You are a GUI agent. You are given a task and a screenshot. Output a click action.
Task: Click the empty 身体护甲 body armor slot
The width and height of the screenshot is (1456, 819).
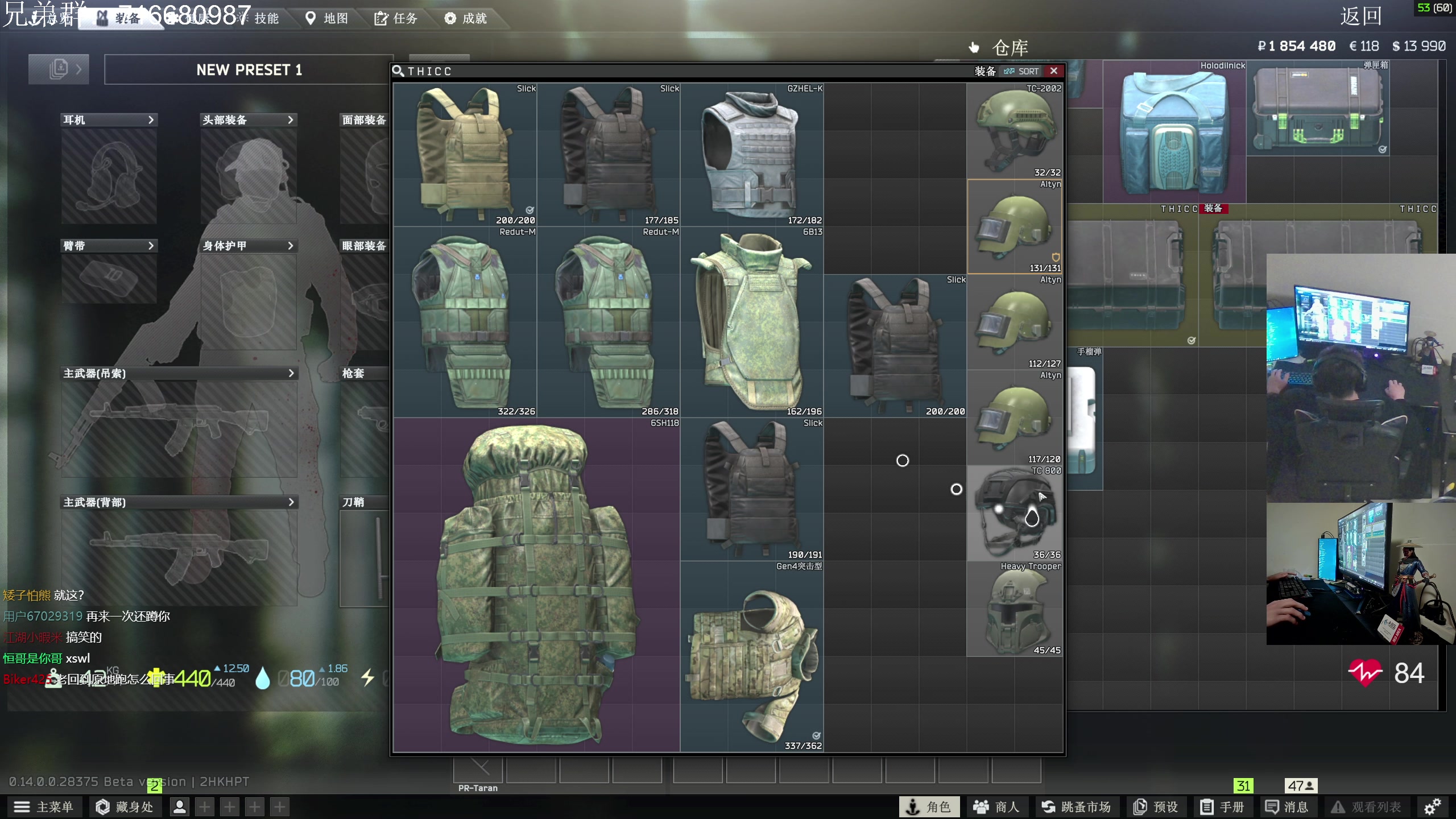pyautogui.click(x=249, y=301)
